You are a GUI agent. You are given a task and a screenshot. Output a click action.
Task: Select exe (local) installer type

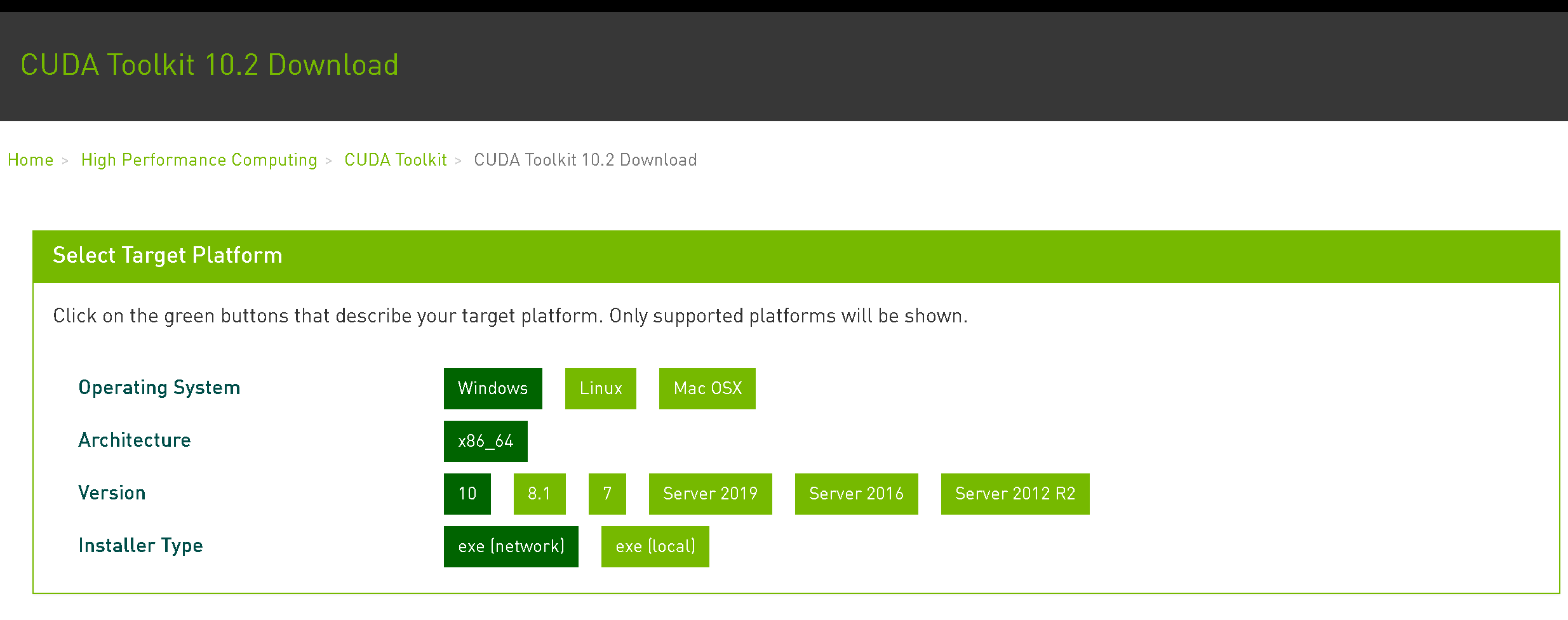pos(655,546)
